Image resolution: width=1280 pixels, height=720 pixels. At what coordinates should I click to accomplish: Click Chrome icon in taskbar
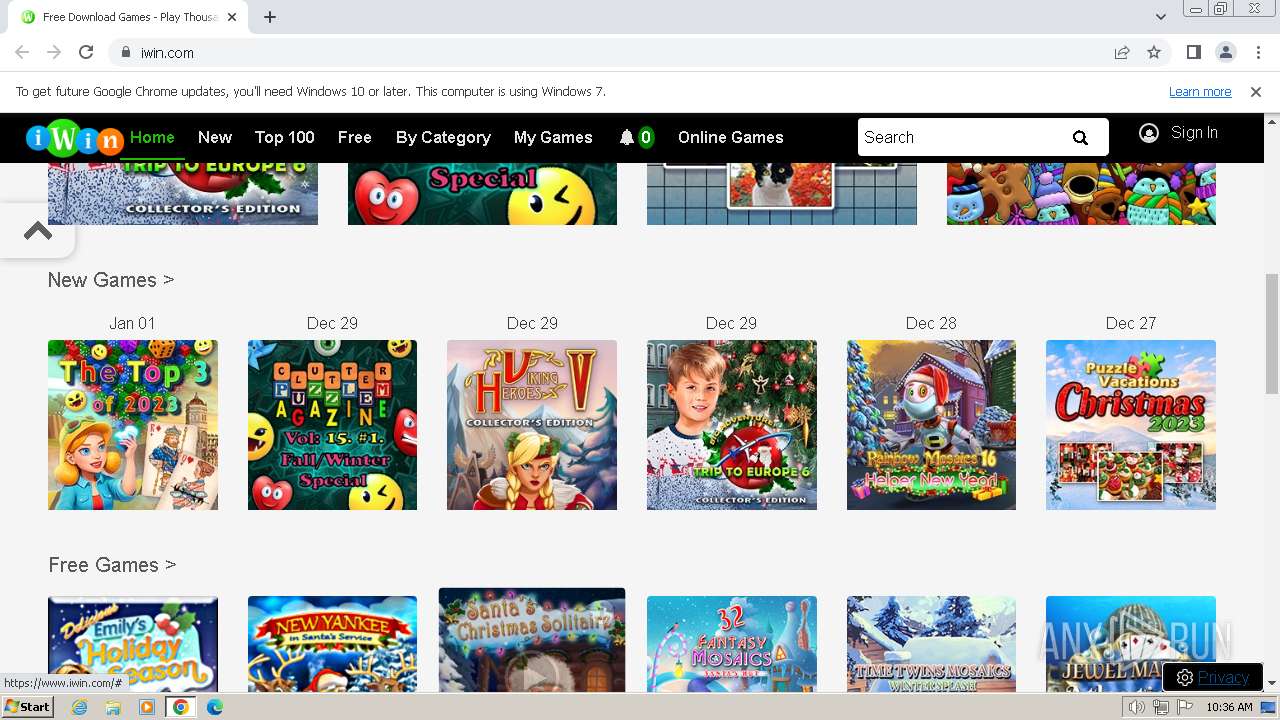pyautogui.click(x=181, y=707)
